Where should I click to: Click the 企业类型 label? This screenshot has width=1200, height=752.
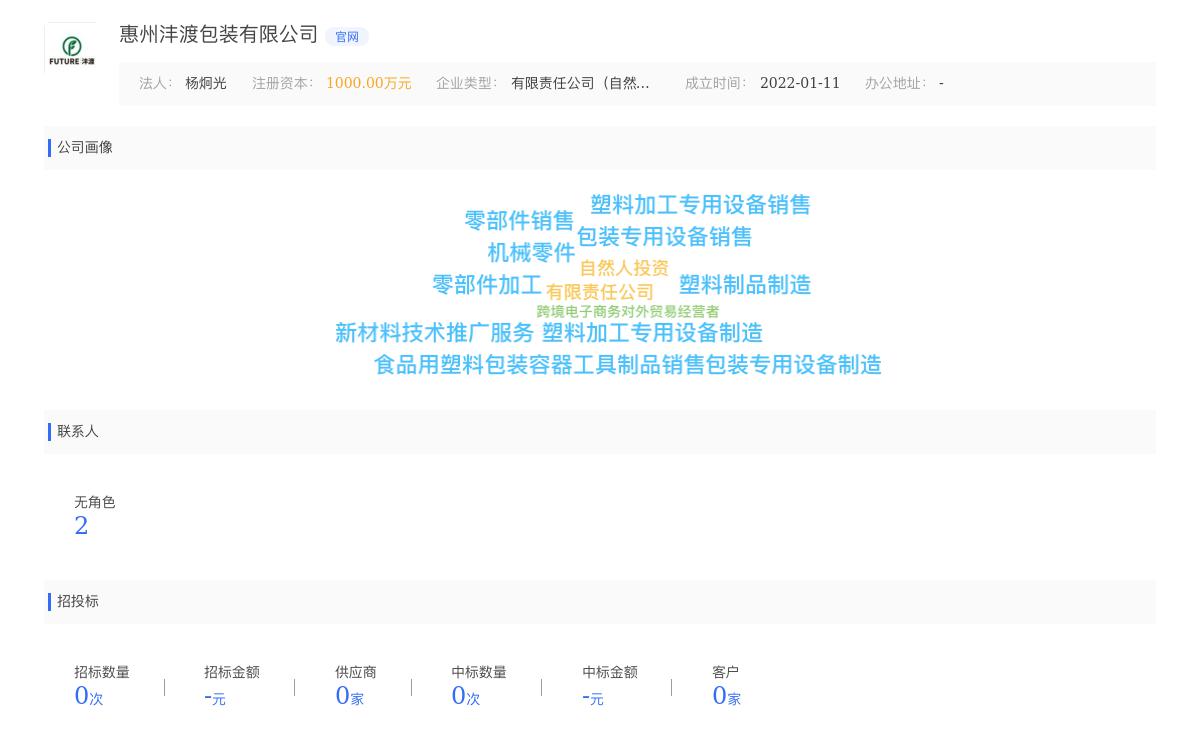(x=467, y=84)
